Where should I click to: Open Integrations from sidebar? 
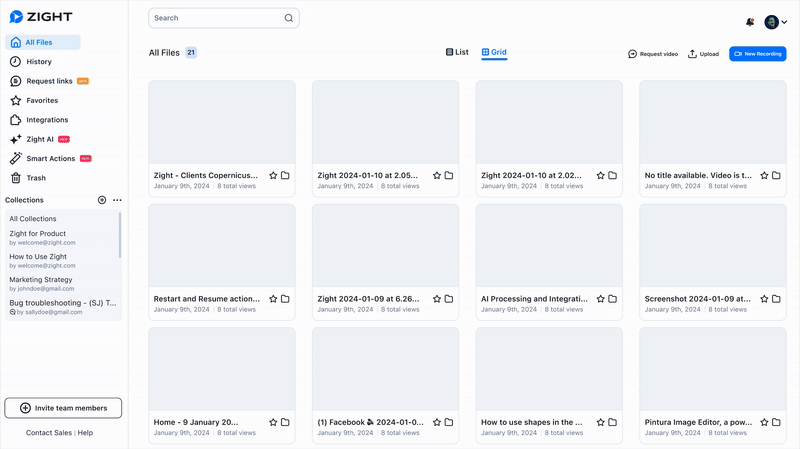point(47,120)
